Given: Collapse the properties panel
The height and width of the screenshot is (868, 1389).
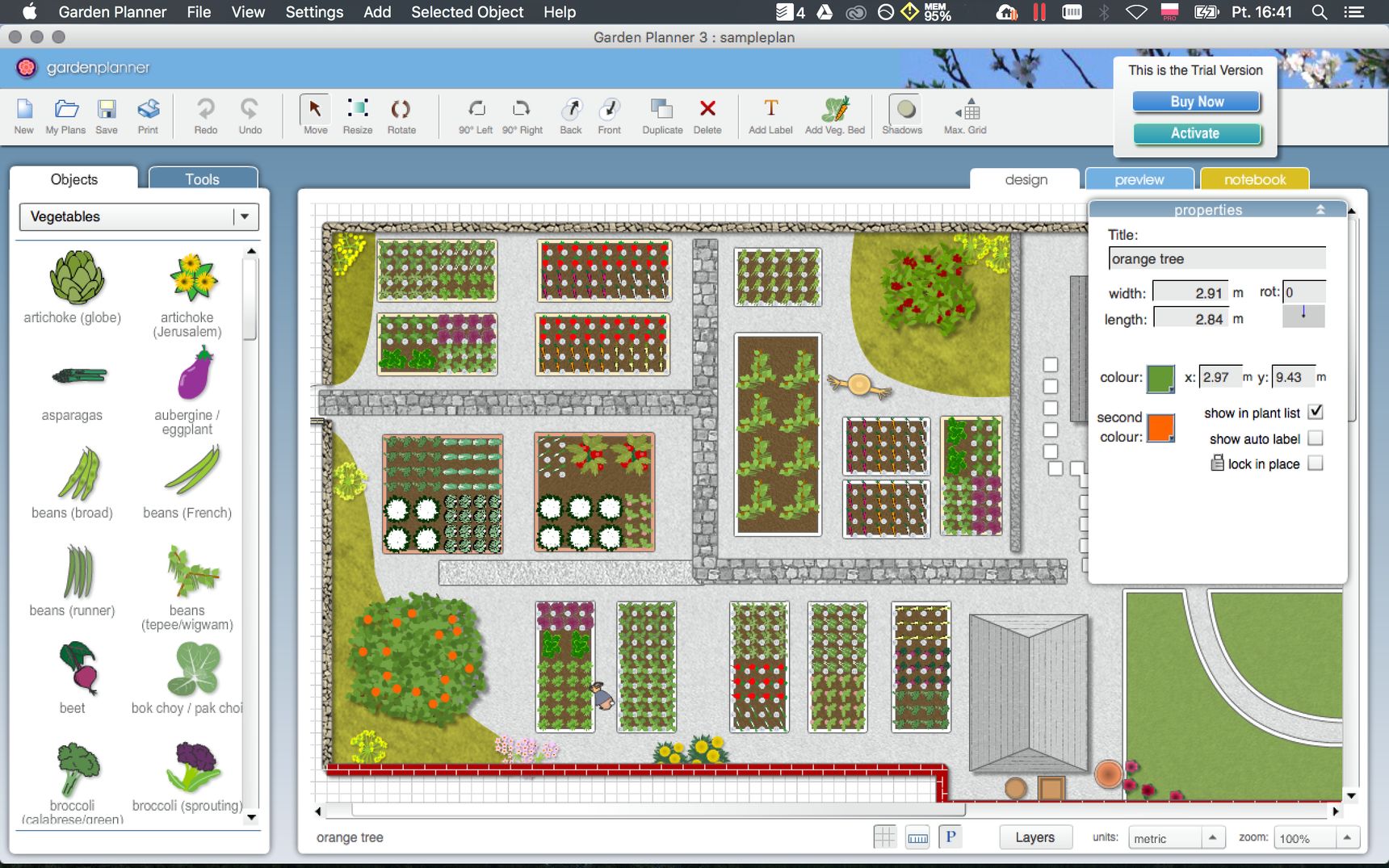Looking at the screenshot, I should [x=1320, y=209].
